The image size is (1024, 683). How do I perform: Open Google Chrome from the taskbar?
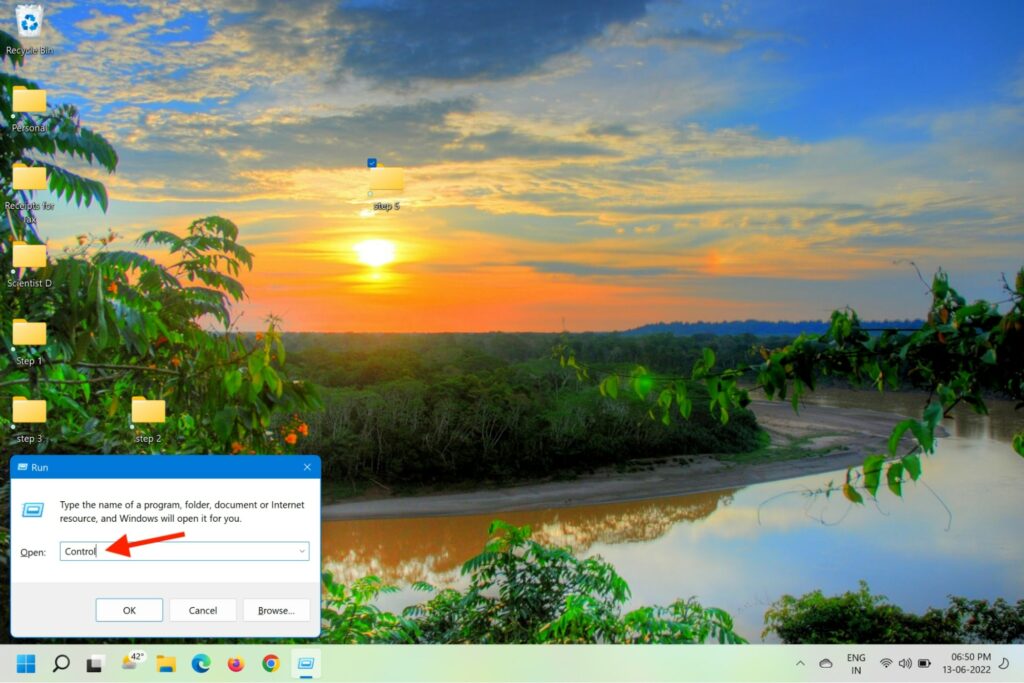click(x=271, y=663)
